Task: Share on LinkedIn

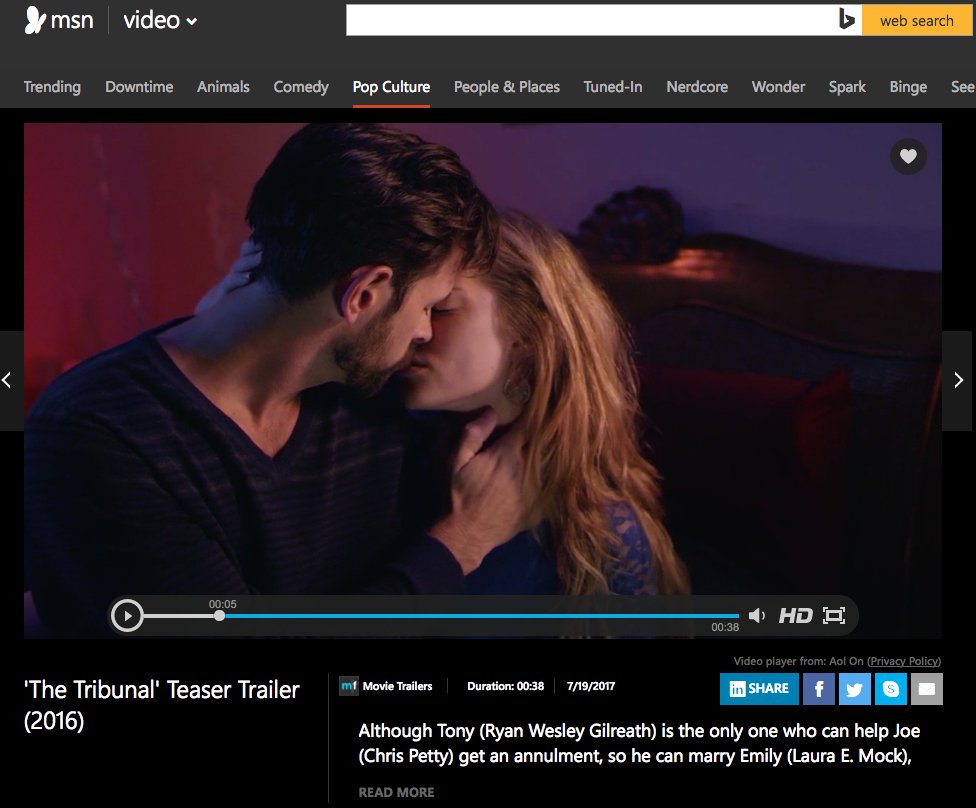Action: tap(759, 688)
